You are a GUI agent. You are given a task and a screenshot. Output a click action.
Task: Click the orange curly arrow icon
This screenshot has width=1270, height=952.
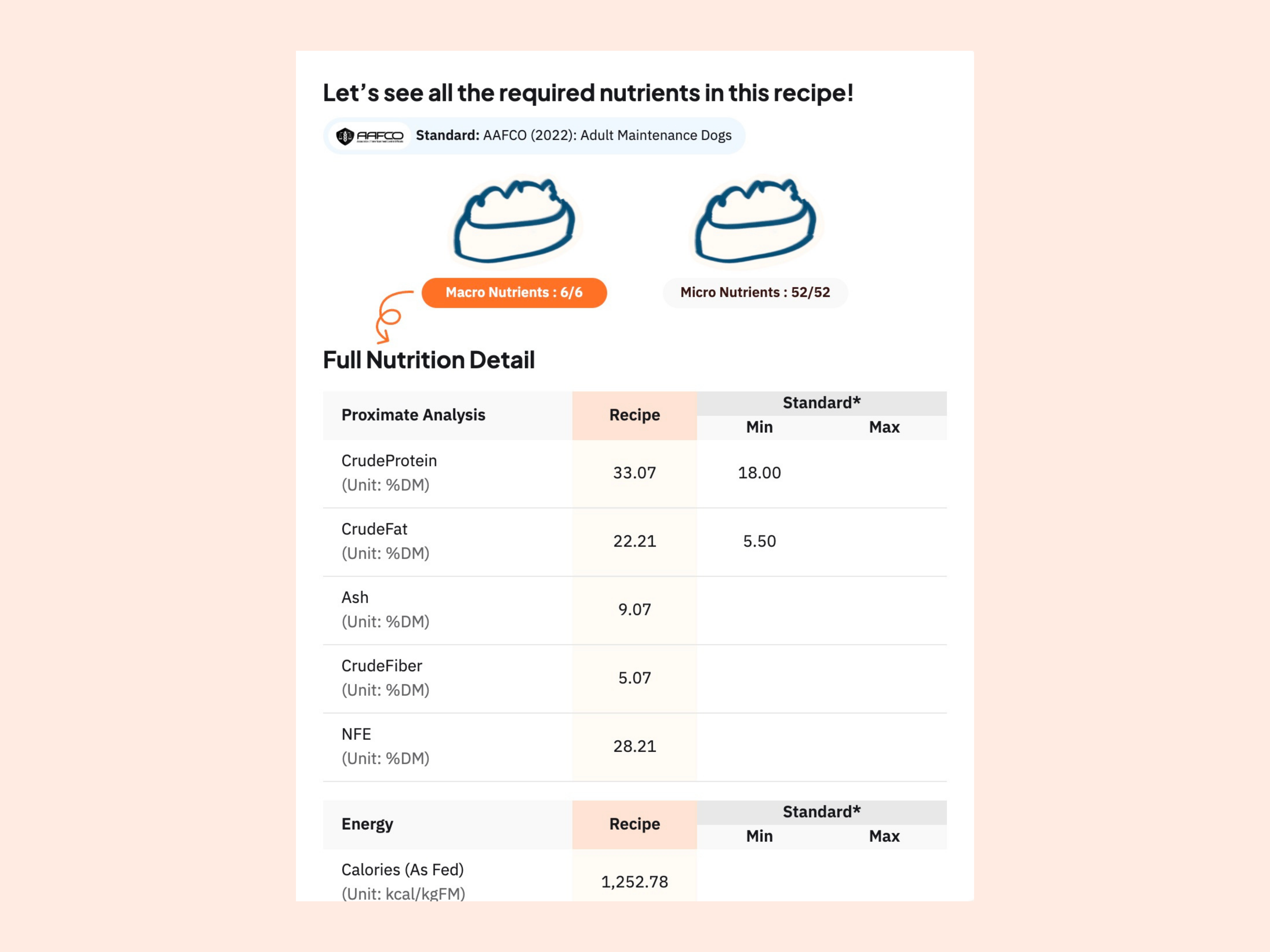point(392,316)
